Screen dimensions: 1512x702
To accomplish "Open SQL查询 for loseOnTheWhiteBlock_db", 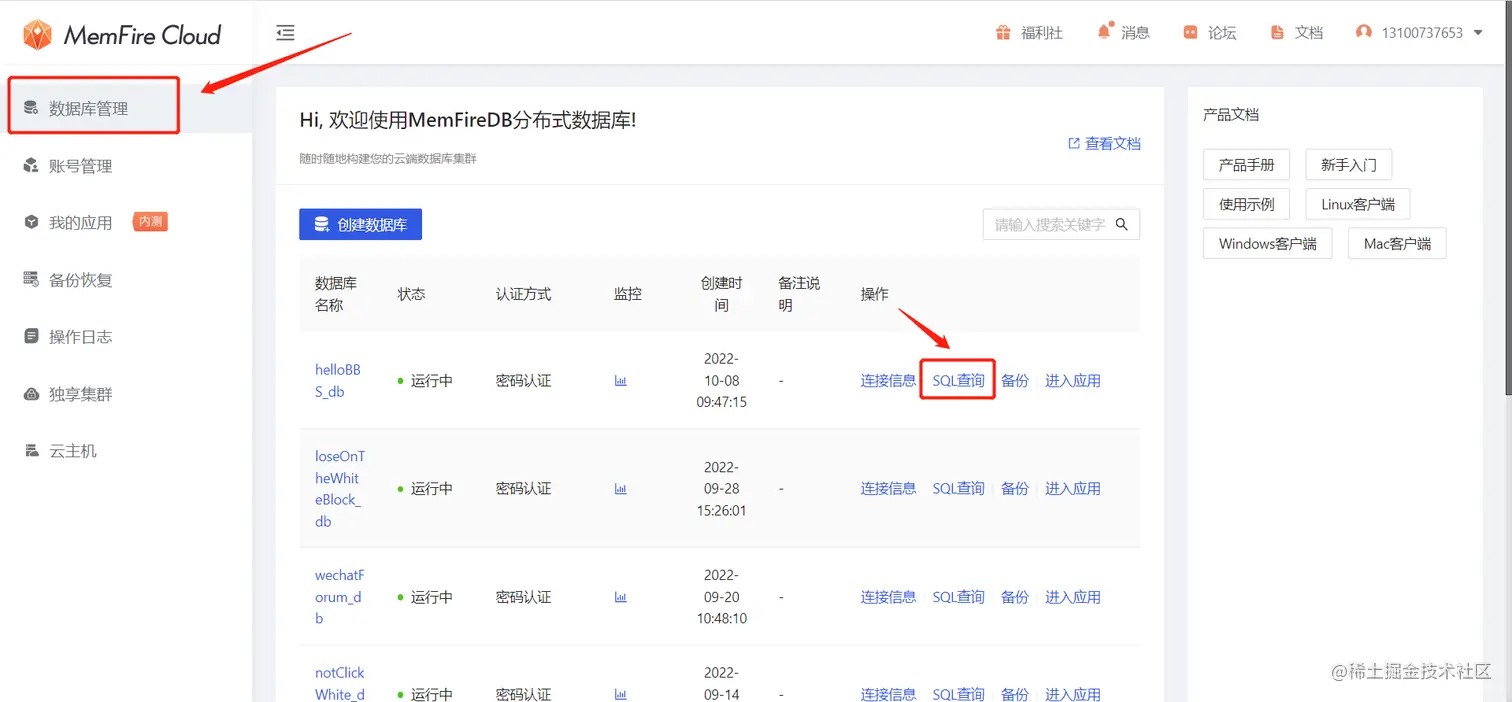I will click(x=958, y=489).
